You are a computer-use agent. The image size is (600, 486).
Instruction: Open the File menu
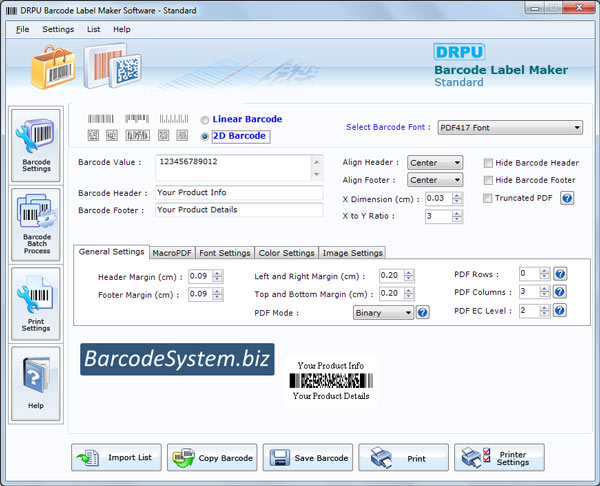[x=22, y=29]
